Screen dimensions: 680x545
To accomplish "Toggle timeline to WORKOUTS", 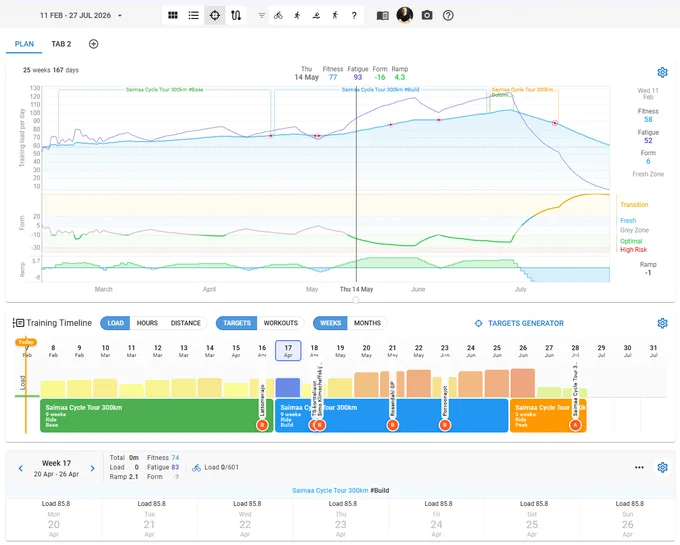I will pyautogui.click(x=281, y=323).
